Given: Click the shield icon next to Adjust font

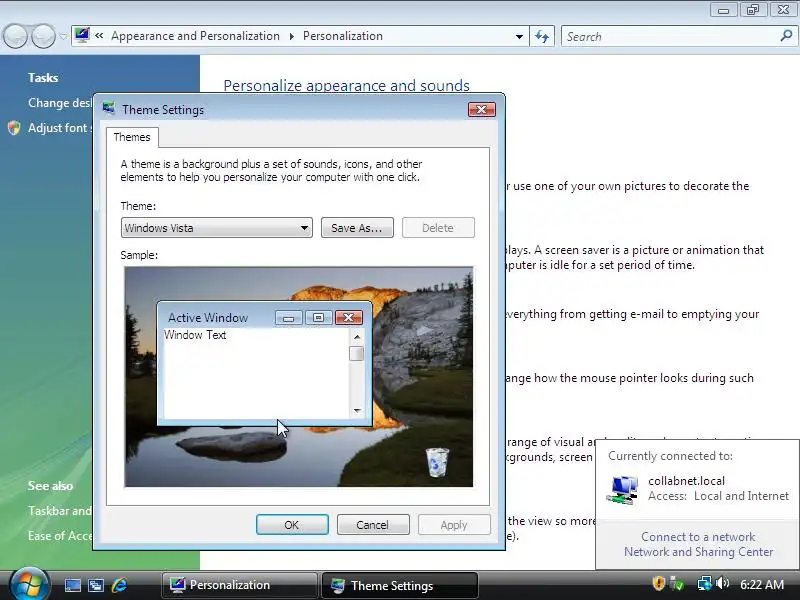Looking at the screenshot, I should (14, 128).
